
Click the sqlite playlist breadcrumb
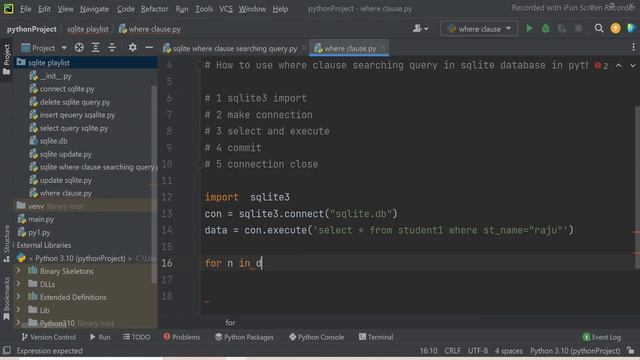(88, 29)
